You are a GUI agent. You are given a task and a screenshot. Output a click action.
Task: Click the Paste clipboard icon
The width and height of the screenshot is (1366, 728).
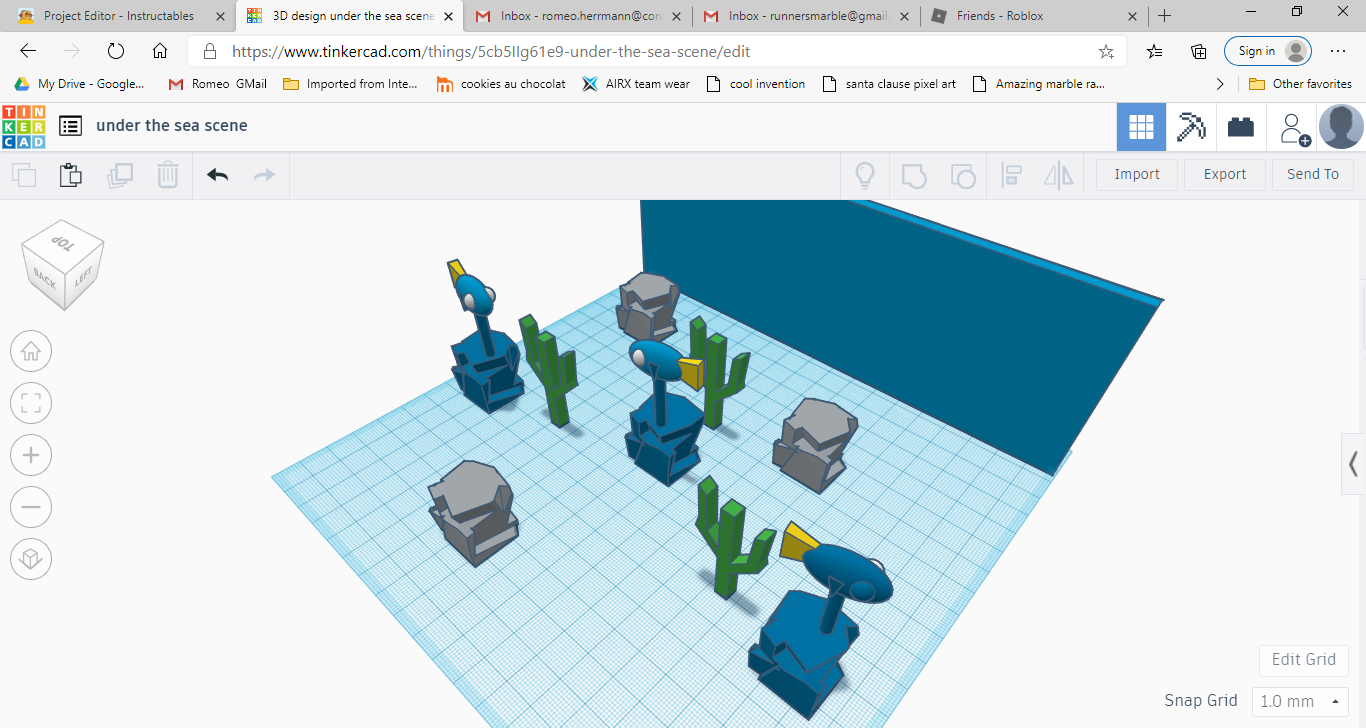[x=70, y=175]
